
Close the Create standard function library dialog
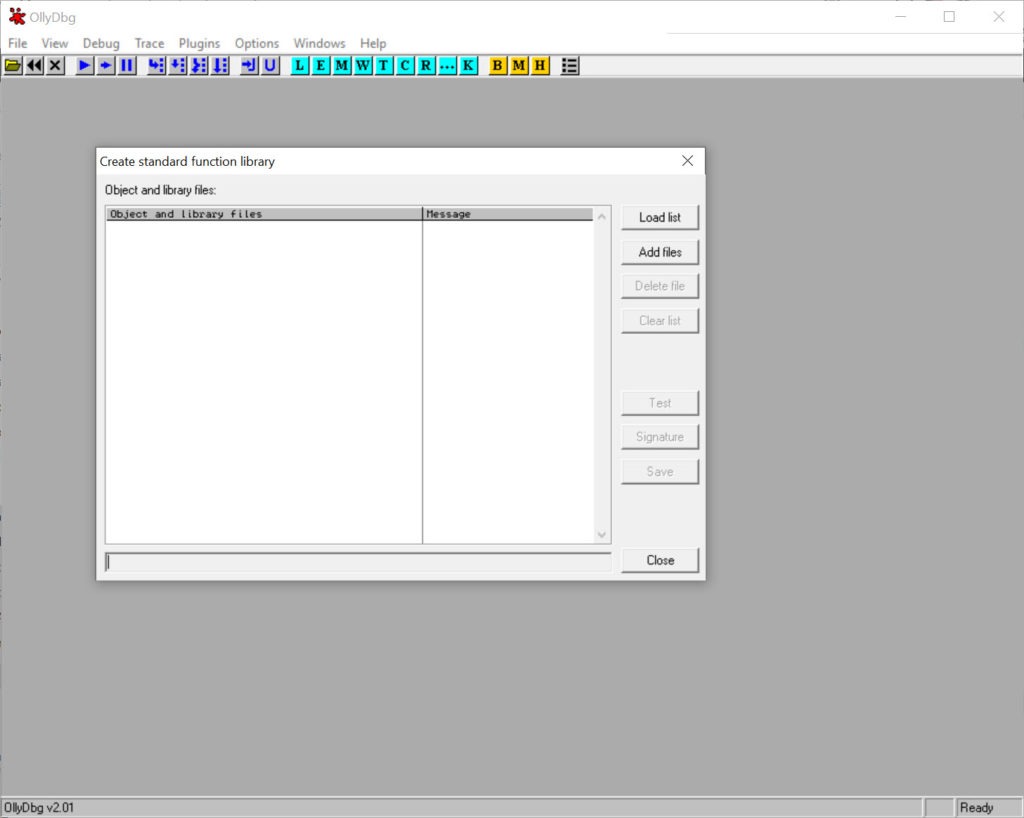[687, 161]
